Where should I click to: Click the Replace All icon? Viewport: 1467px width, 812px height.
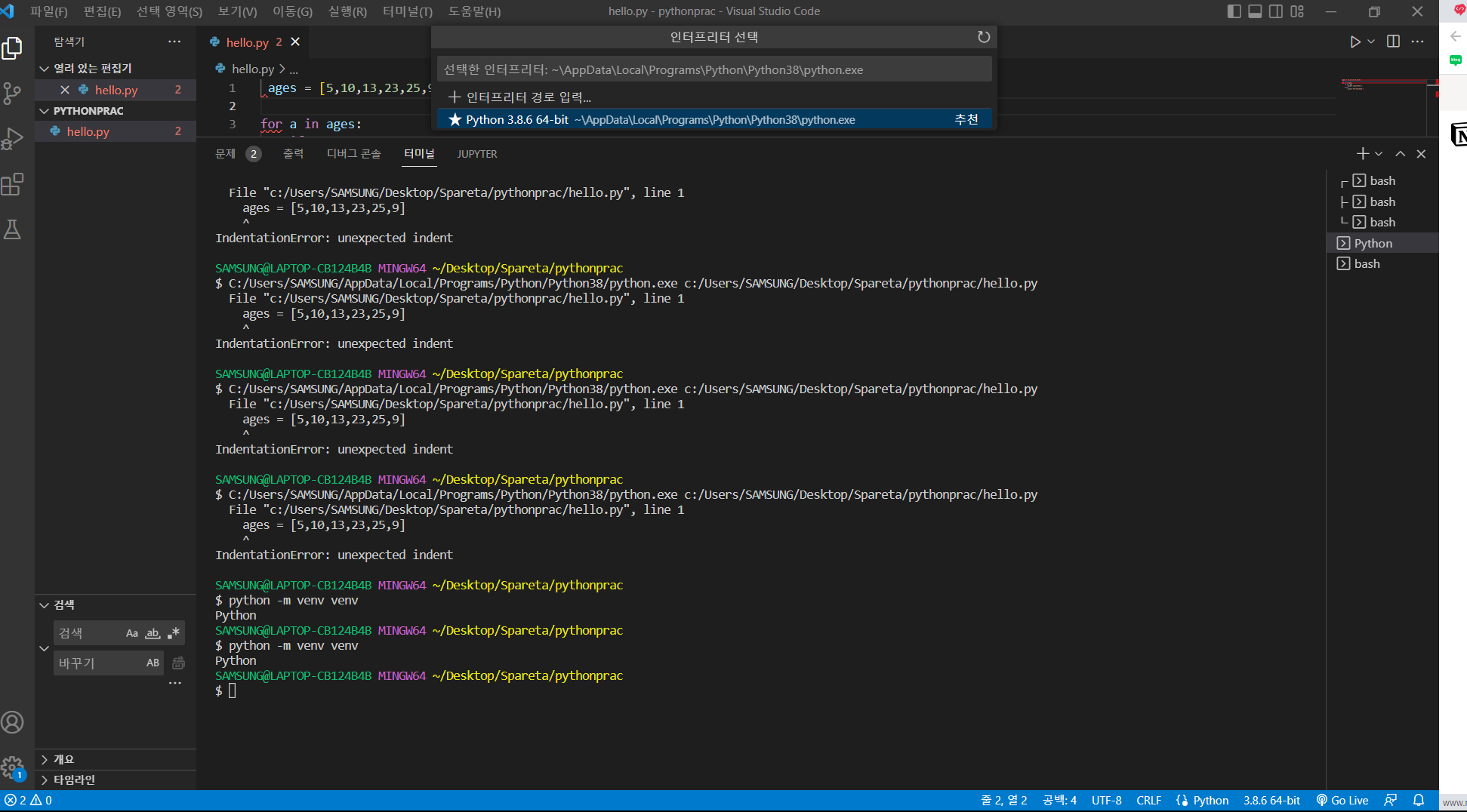[178, 663]
